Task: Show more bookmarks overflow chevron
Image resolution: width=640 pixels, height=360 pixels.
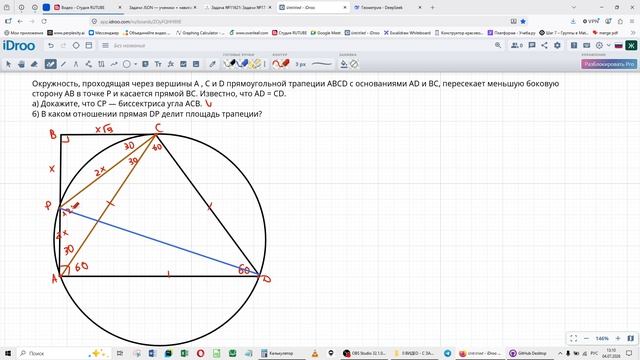Action: (x=633, y=33)
